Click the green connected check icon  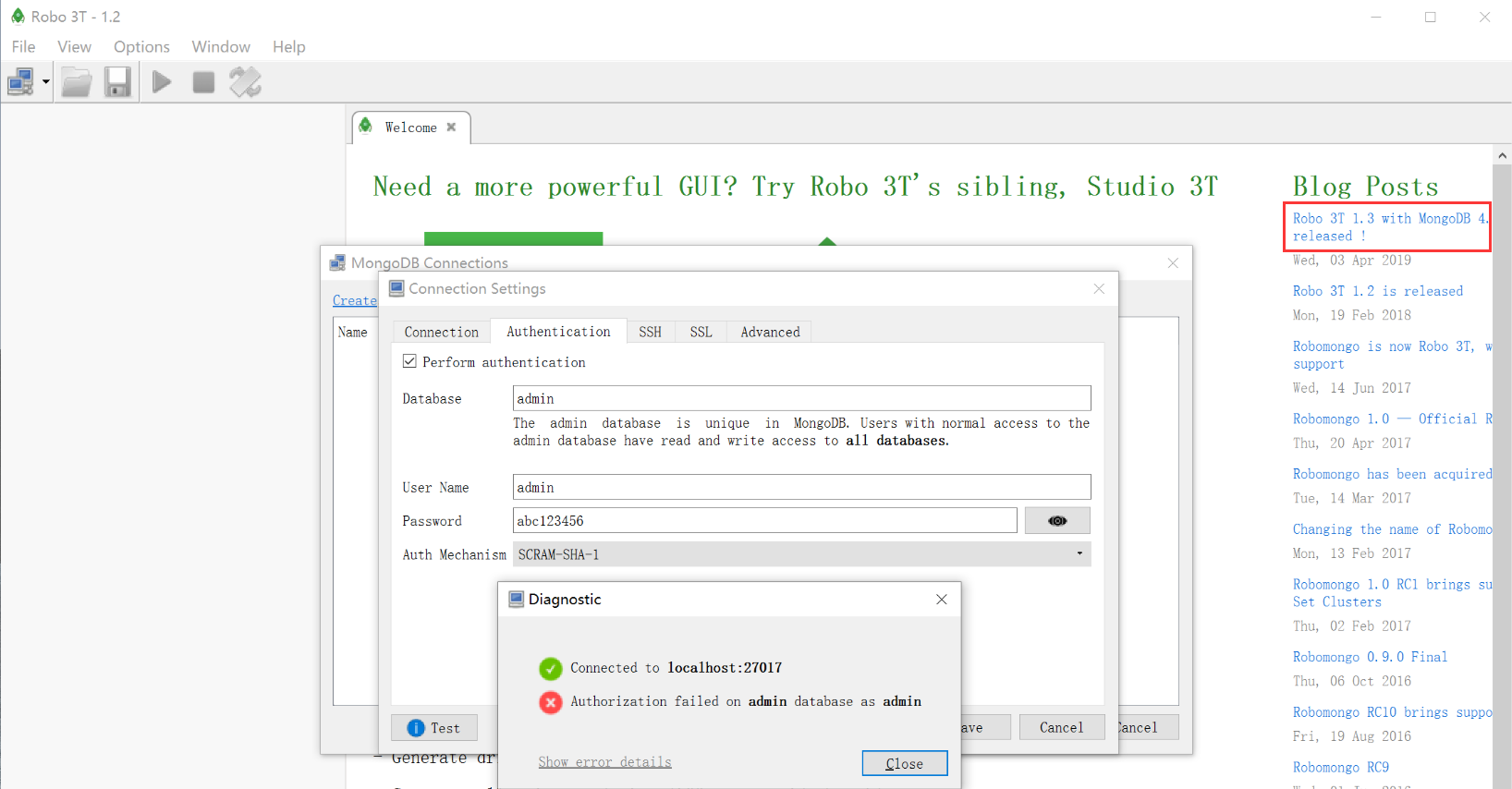[551, 668]
